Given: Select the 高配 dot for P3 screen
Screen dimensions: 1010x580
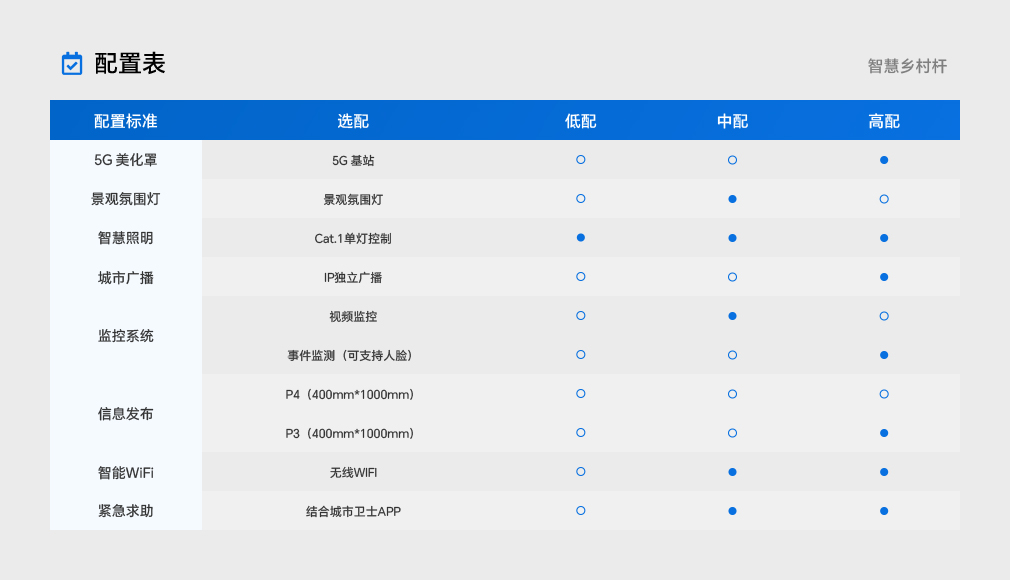Looking at the screenshot, I should coord(884,433).
